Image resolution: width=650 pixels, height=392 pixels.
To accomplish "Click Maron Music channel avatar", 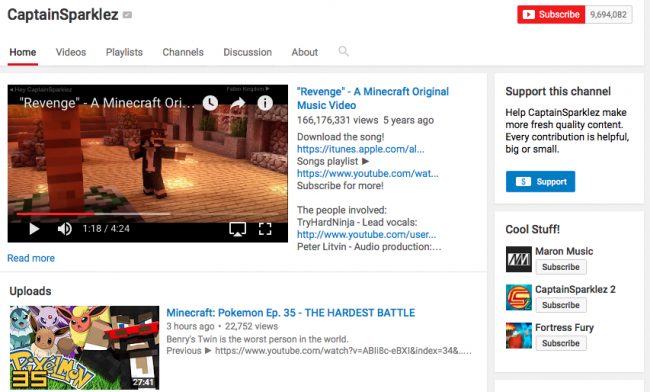I will click(x=519, y=259).
